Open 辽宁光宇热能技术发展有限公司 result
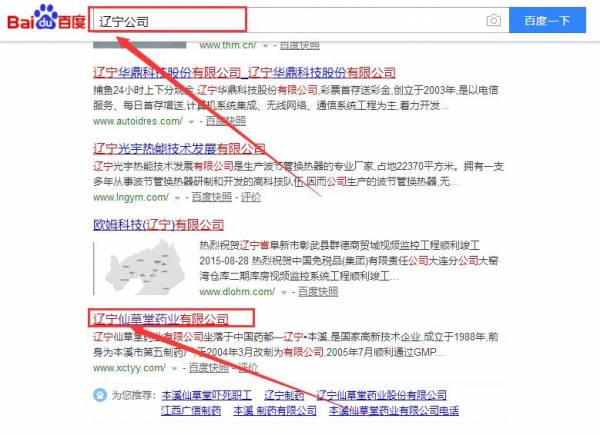This screenshot has height=435, width=600. [179, 148]
